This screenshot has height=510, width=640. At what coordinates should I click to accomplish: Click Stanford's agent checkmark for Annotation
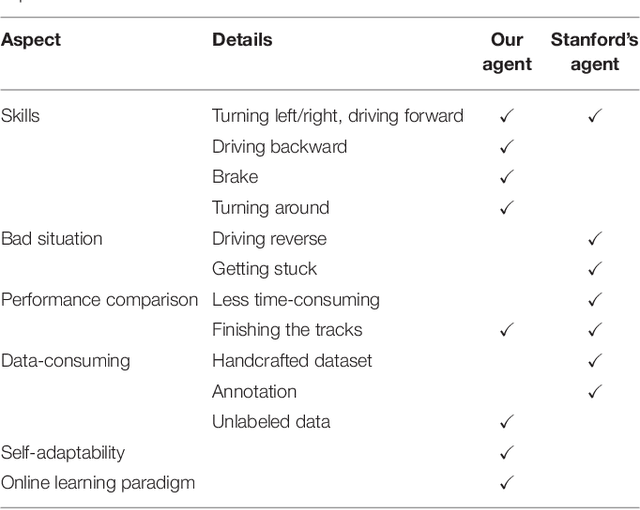pos(596,392)
